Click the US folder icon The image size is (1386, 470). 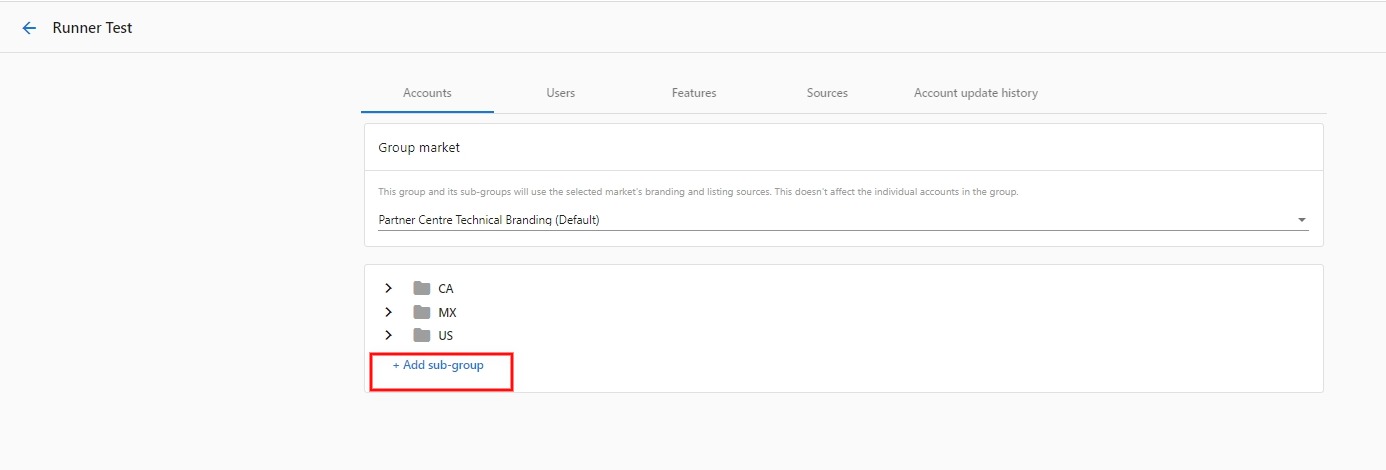(x=422, y=335)
